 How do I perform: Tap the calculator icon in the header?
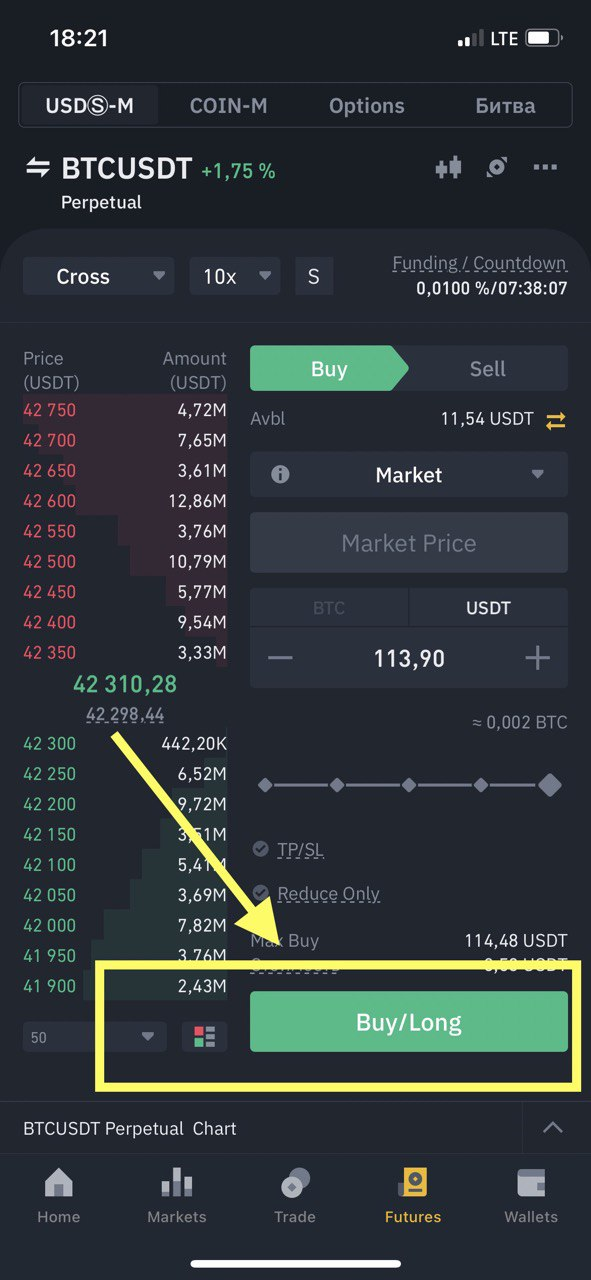496,168
